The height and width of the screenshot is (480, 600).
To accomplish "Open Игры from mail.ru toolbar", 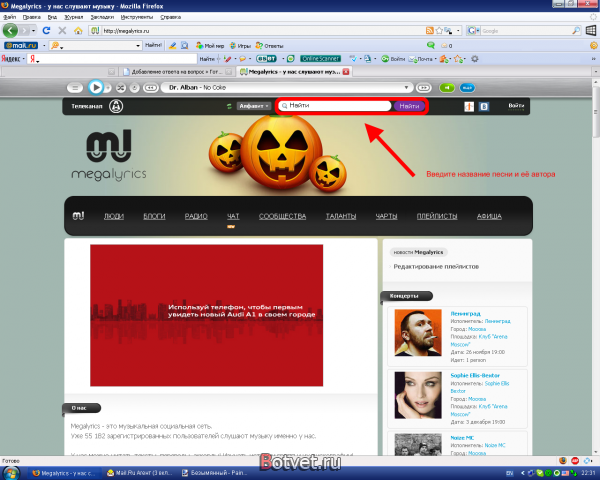I will [240, 46].
